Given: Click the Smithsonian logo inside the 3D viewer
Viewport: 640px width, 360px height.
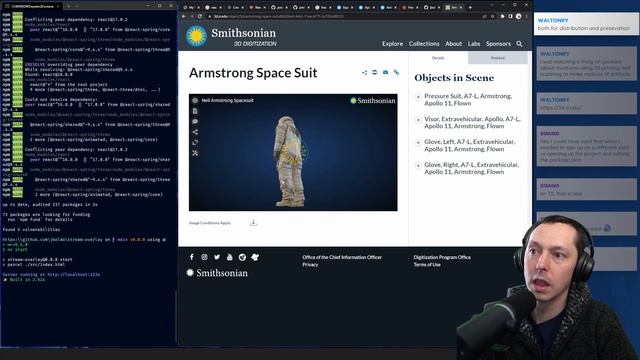Looking at the screenshot, I should click(373, 100).
